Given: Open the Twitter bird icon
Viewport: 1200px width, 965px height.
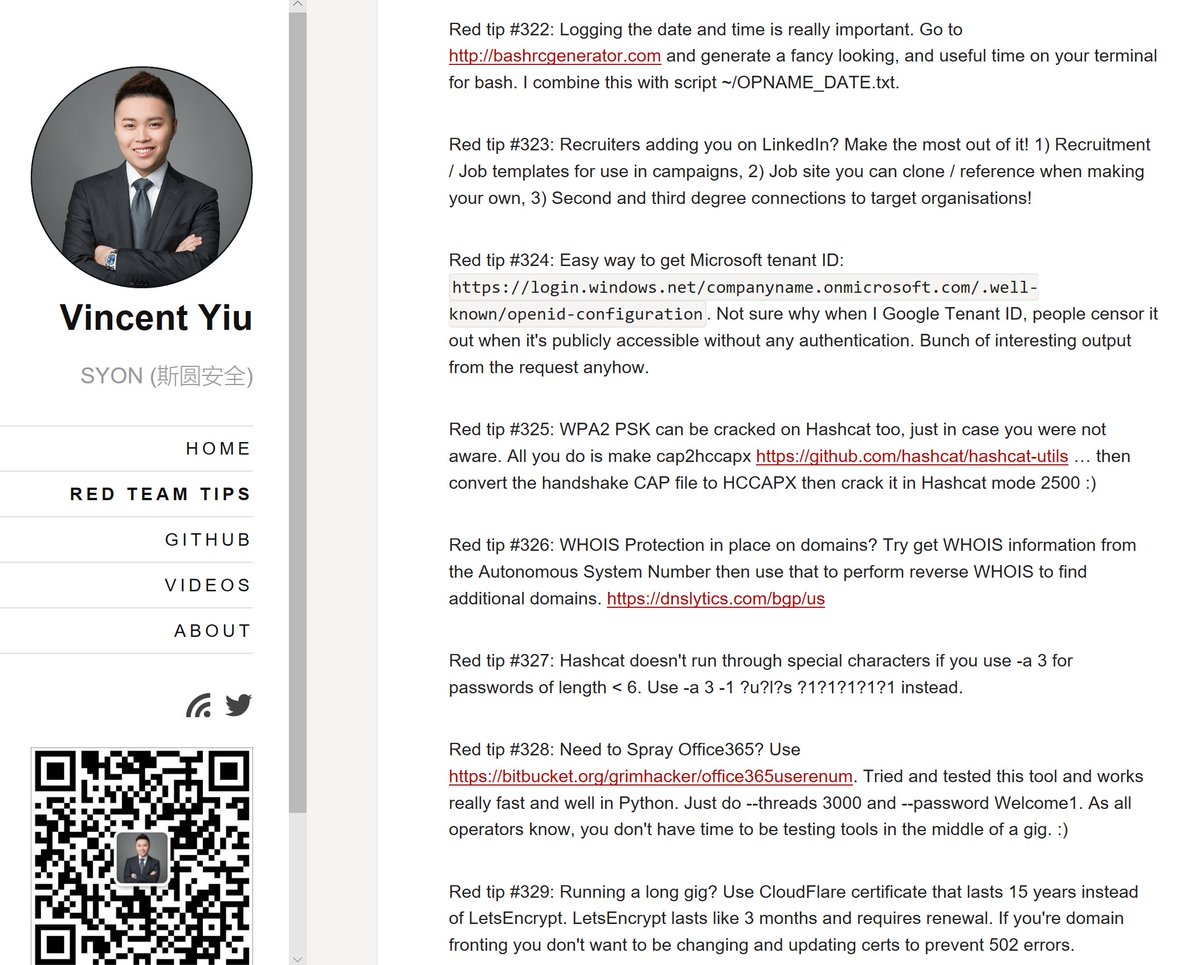Looking at the screenshot, I should [238, 705].
